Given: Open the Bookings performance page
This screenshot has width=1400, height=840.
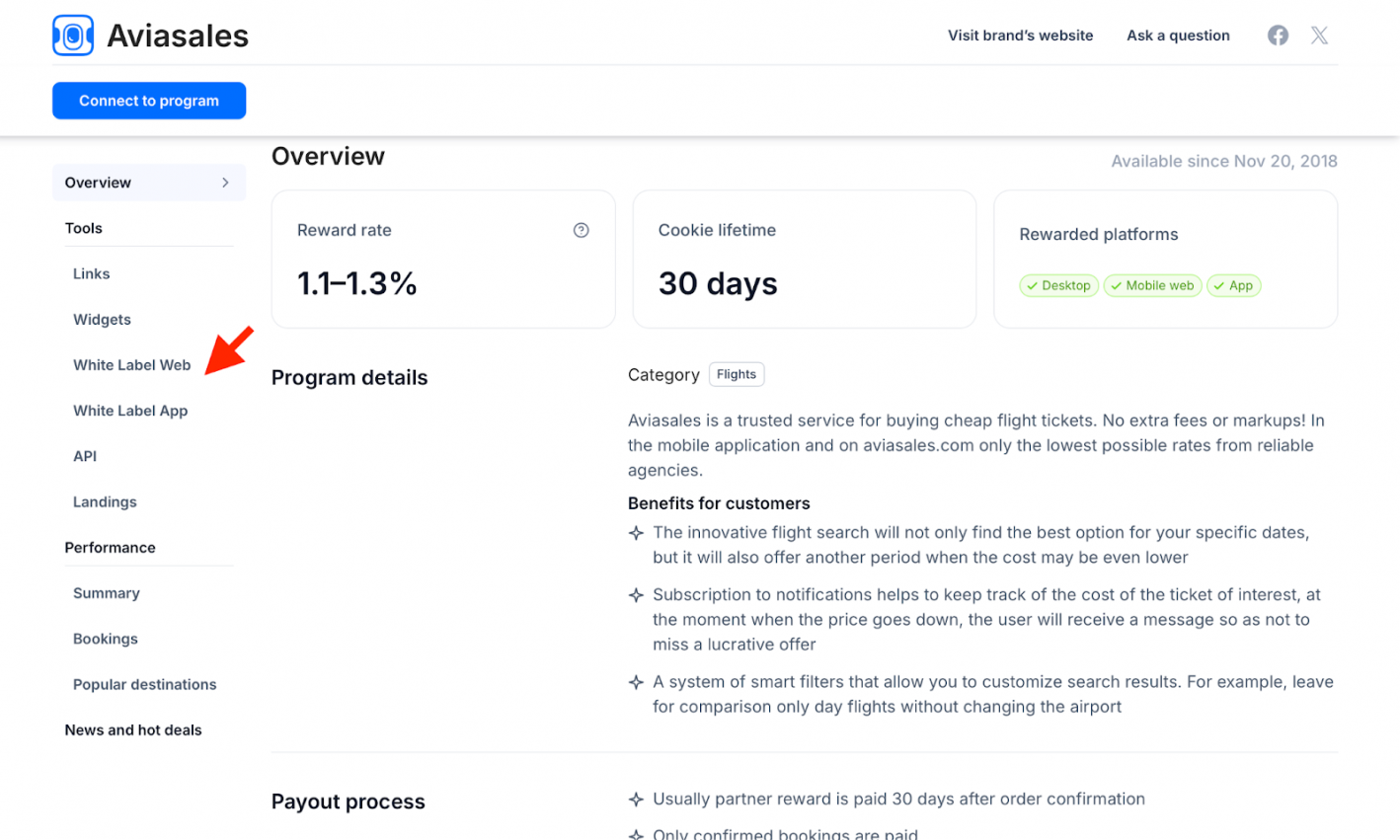Looking at the screenshot, I should tap(106, 639).
